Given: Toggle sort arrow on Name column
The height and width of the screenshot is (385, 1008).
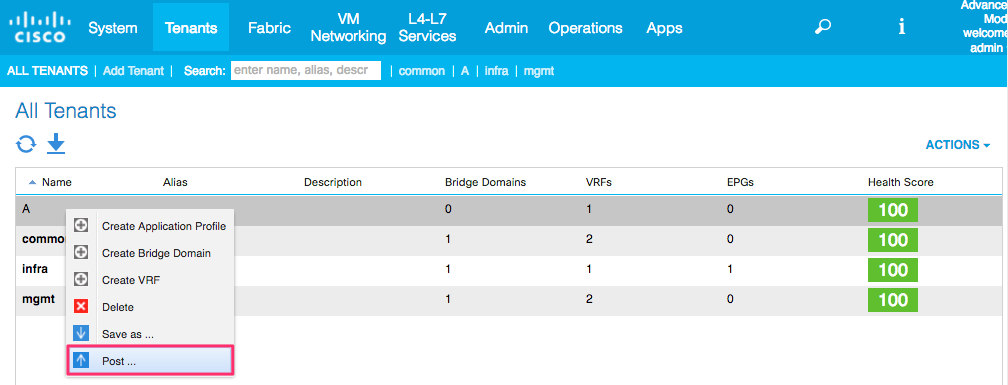Looking at the screenshot, I should (x=32, y=183).
